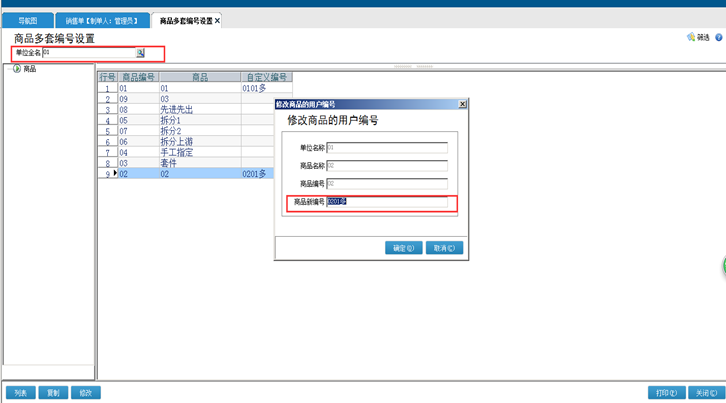Click into the 单位全名 text field
The height and width of the screenshot is (403, 726).
(x=88, y=53)
